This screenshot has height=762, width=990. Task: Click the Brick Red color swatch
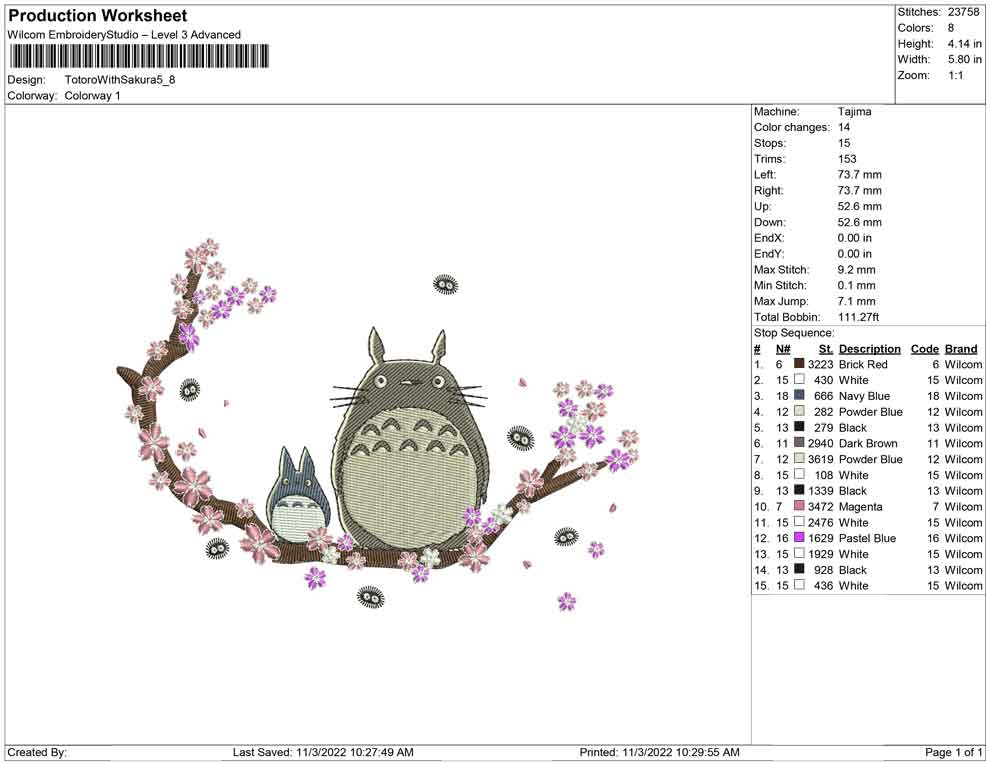pyautogui.click(x=799, y=364)
